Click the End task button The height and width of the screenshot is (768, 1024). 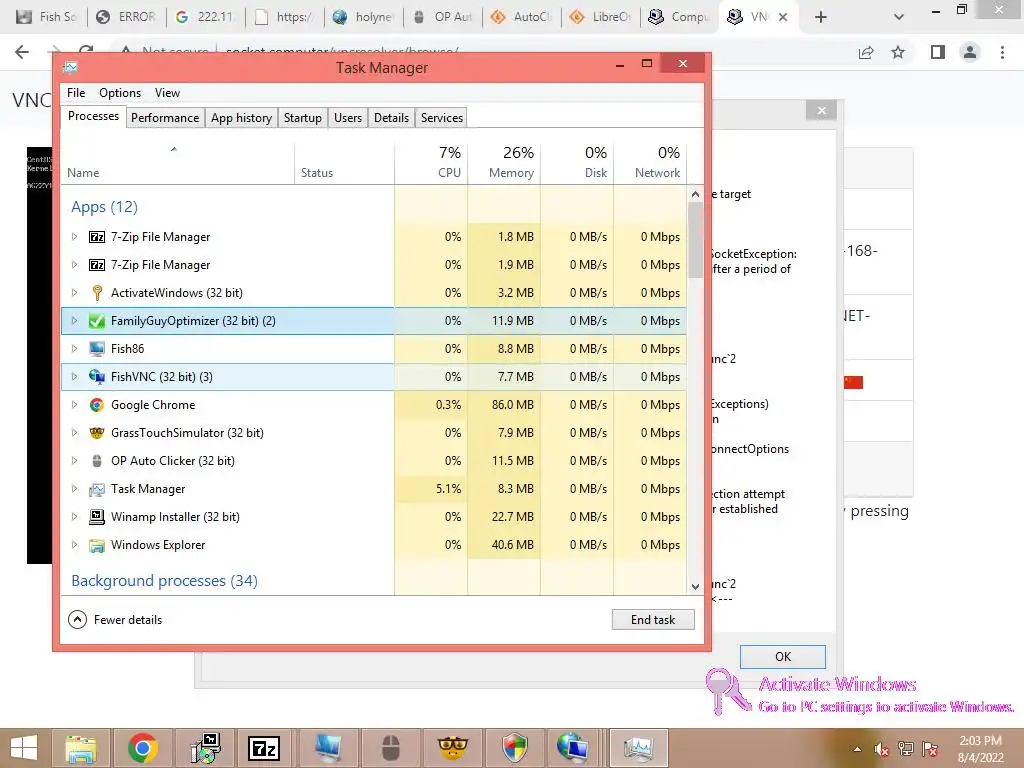point(653,620)
